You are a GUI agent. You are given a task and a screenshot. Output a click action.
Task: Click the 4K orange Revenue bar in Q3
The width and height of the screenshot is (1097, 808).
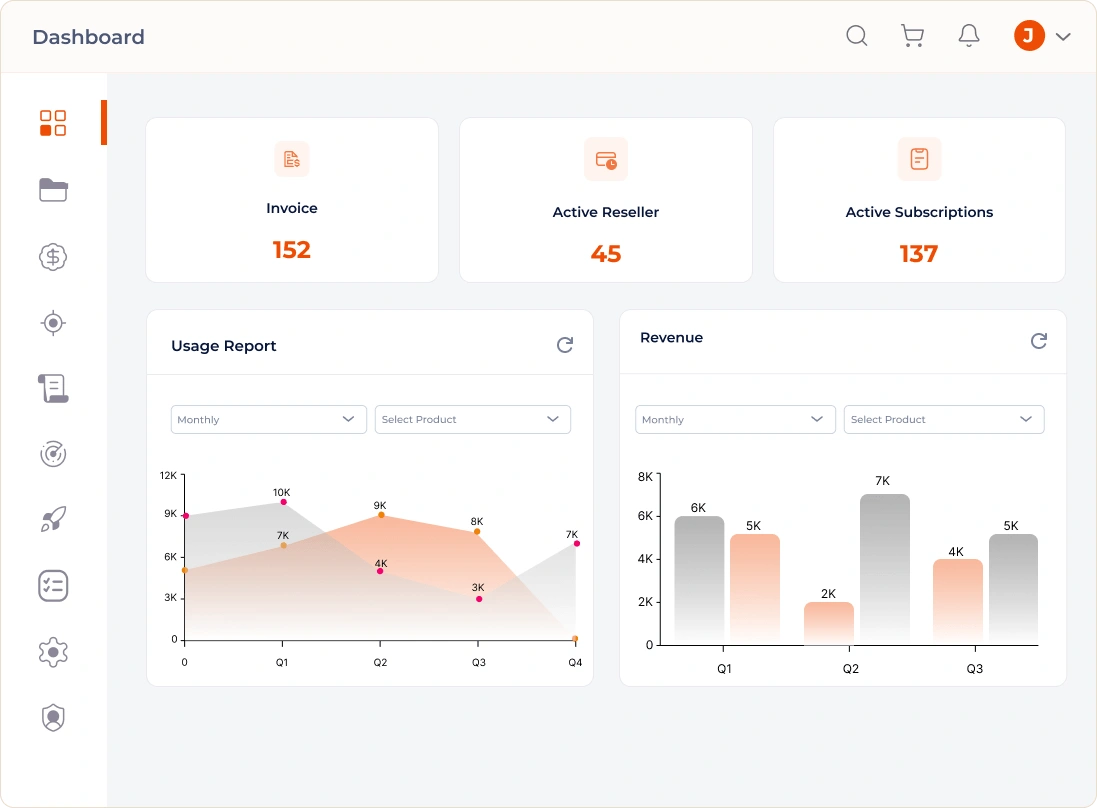point(957,602)
